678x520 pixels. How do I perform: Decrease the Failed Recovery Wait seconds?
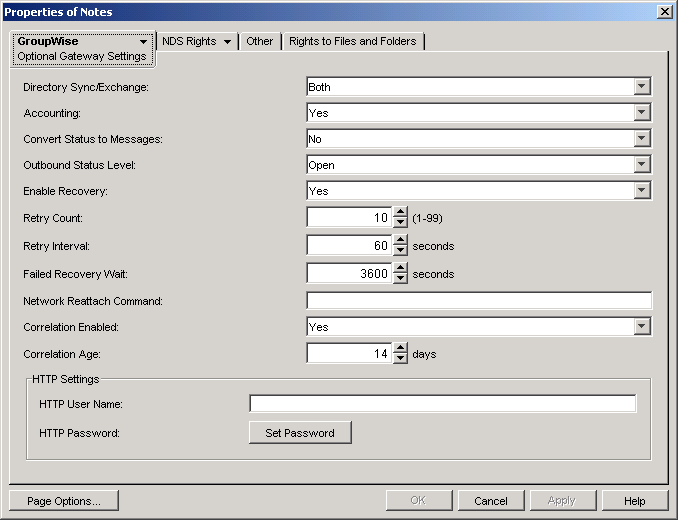pyautogui.click(x=400, y=278)
